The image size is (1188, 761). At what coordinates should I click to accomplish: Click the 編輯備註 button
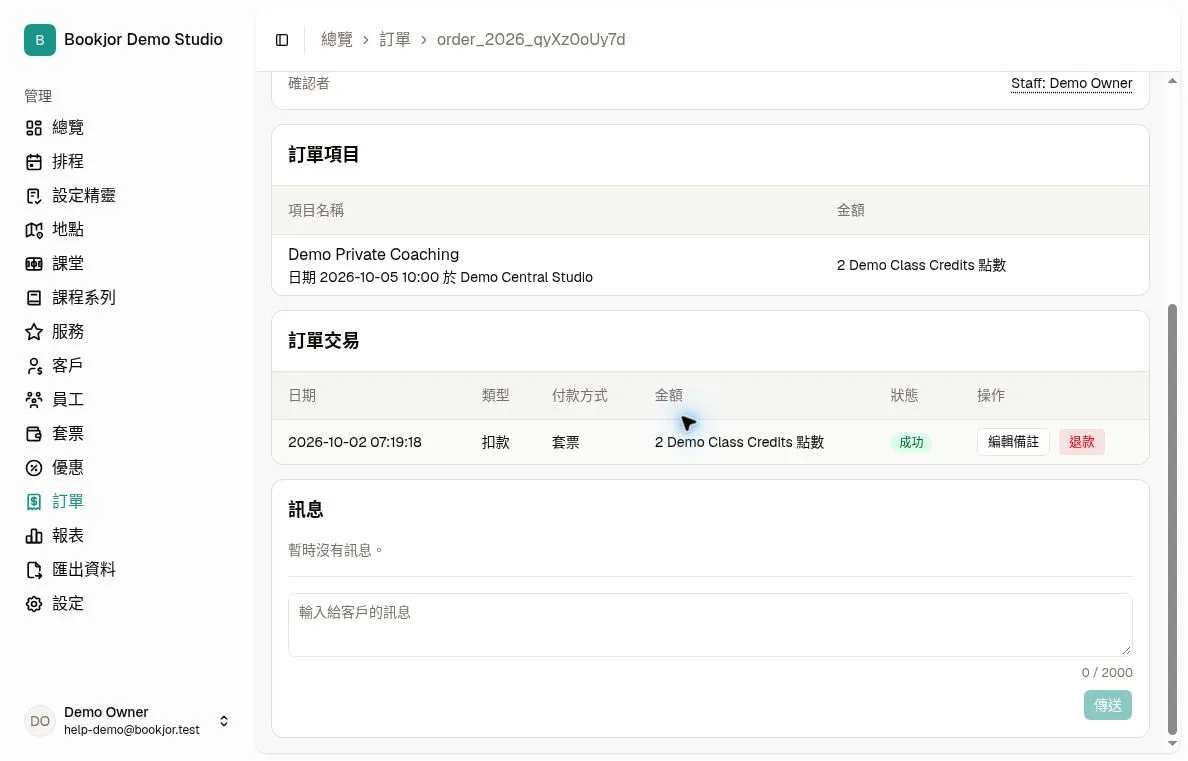[x=1013, y=442]
